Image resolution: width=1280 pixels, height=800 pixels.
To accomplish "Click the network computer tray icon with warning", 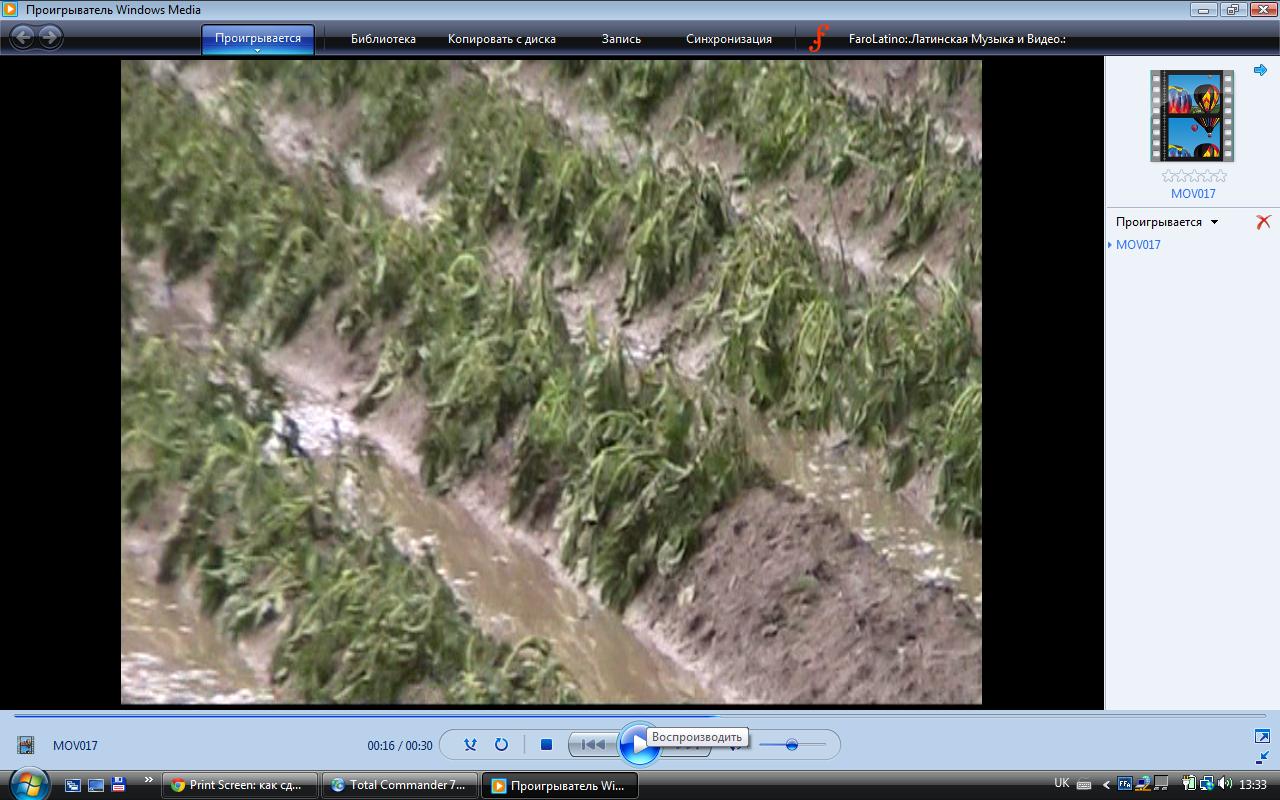I will 1142,784.
